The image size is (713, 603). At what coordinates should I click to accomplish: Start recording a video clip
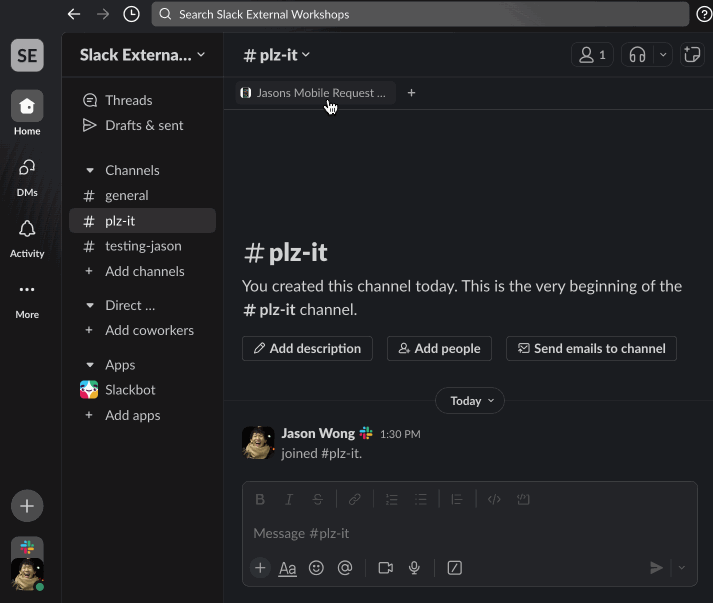(385, 568)
